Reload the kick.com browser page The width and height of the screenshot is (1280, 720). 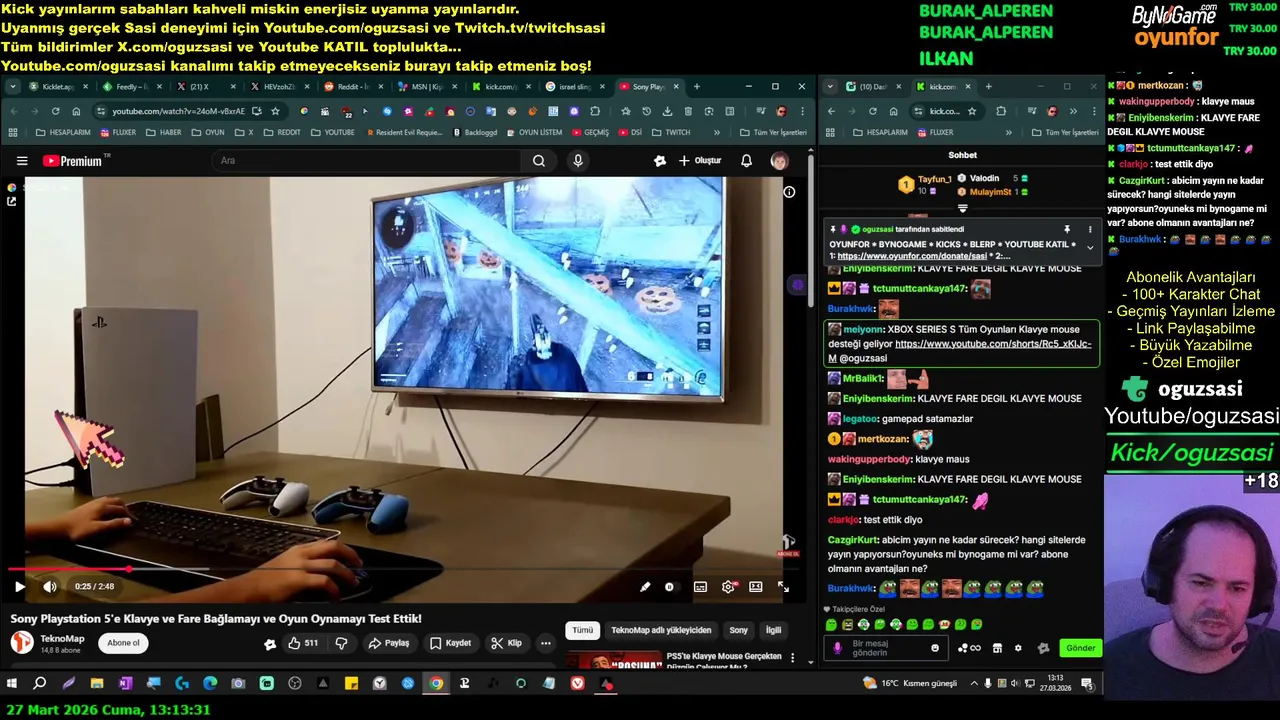872,111
